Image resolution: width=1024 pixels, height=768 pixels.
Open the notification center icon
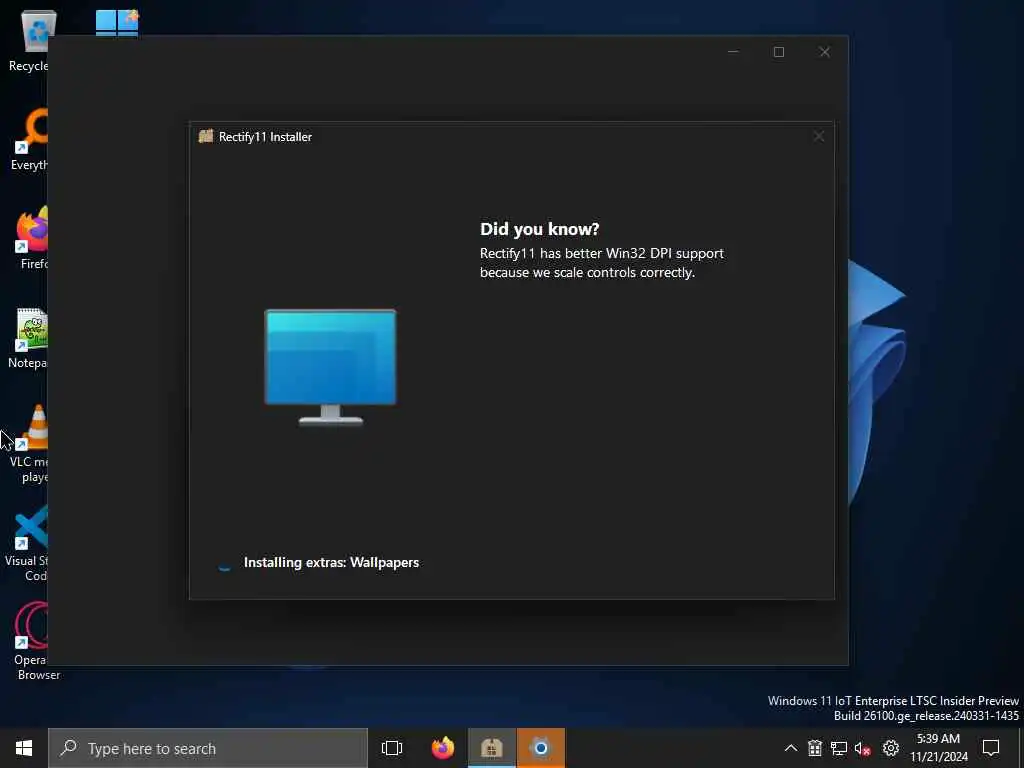(x=991, y=748)
